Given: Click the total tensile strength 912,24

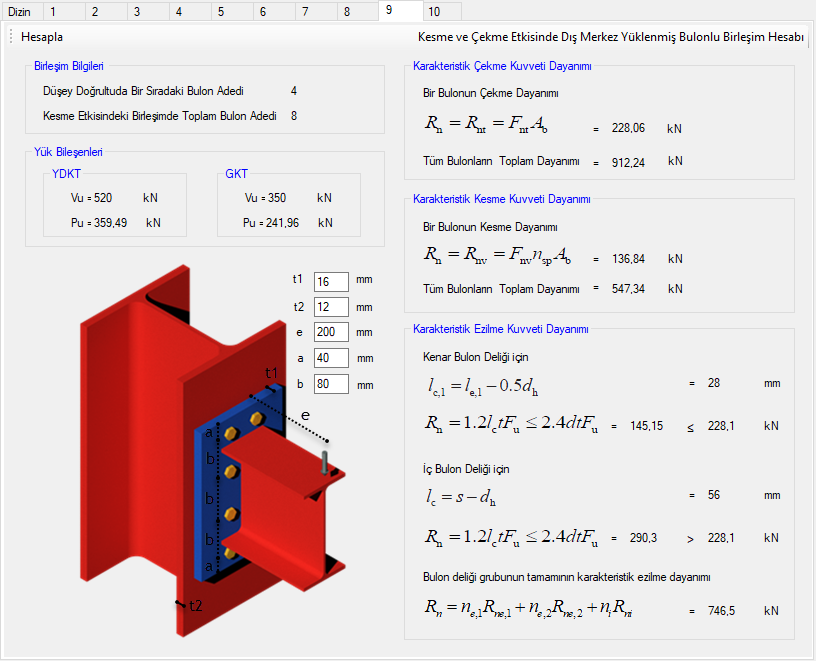Looking at the screenshot, I should [628, 163].
